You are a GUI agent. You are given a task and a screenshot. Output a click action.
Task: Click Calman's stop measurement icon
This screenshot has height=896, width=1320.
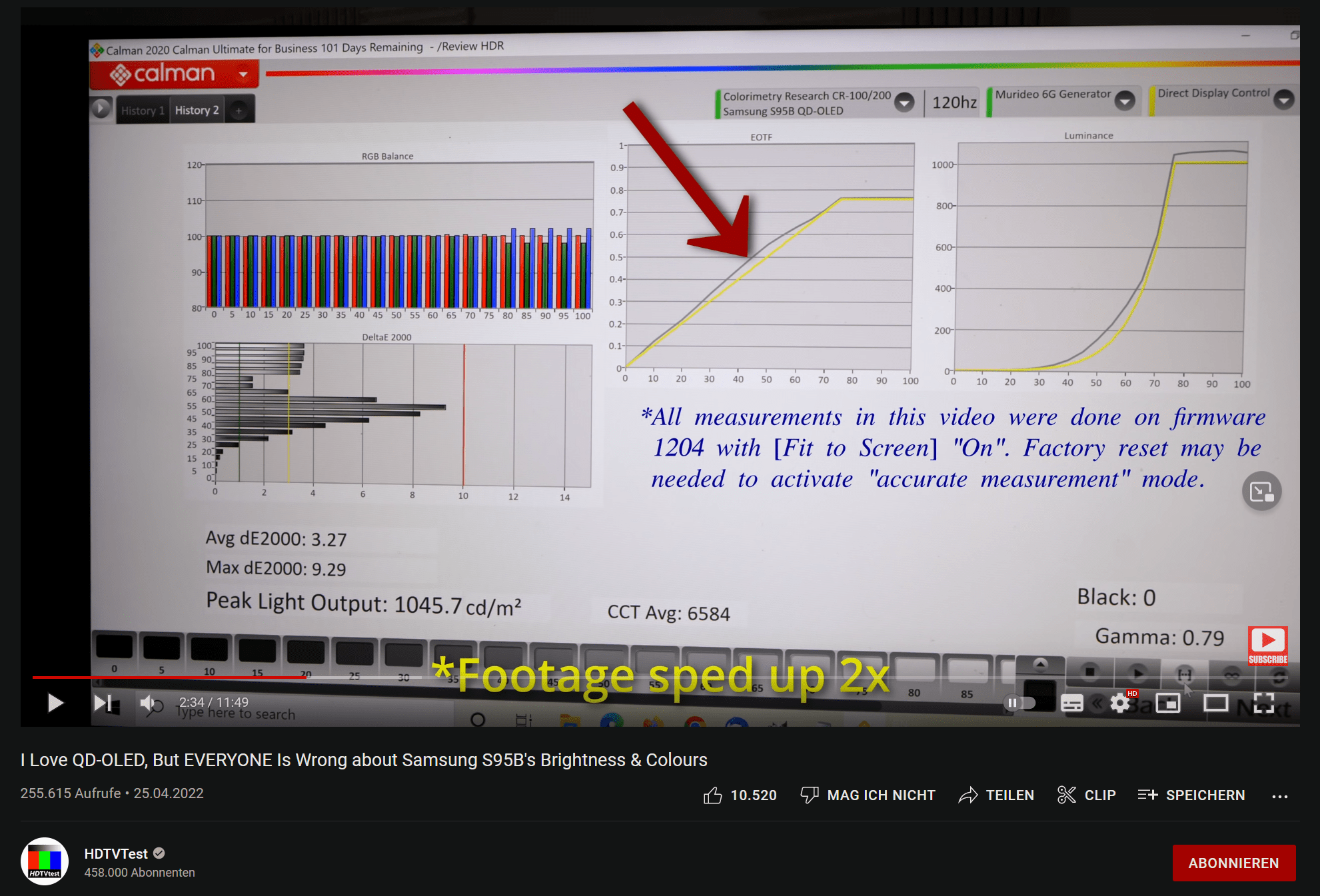pyautogui.click(x=1090, y=672)
